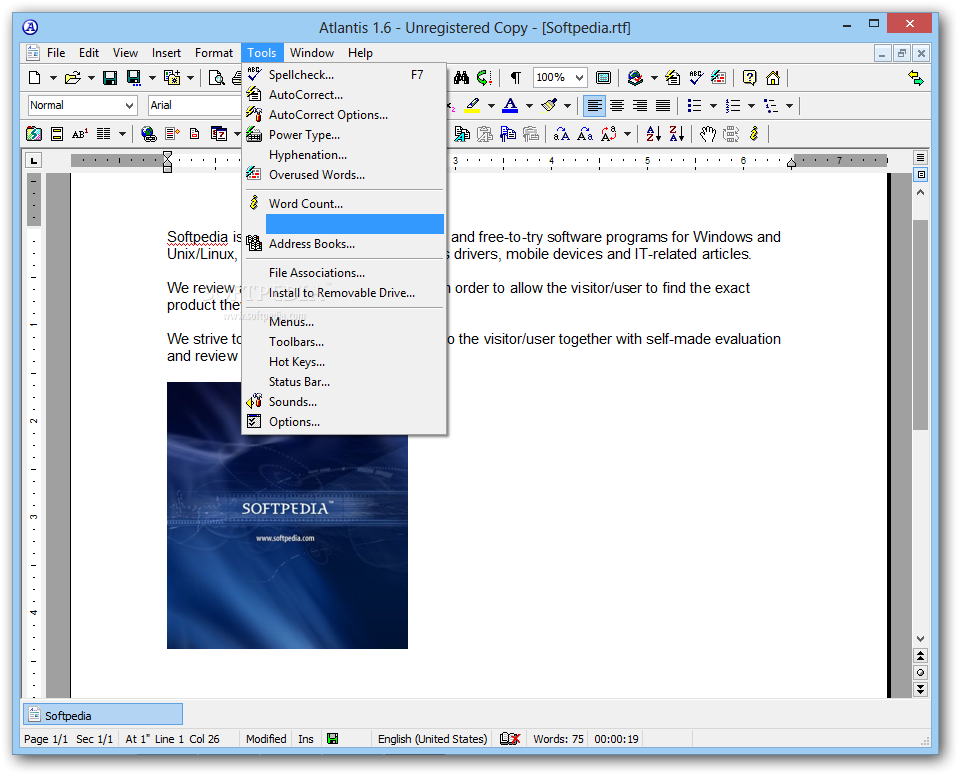959x775 pixels.
Task: Click the Save floppy disk icon
Action: (x=110, y=78)
